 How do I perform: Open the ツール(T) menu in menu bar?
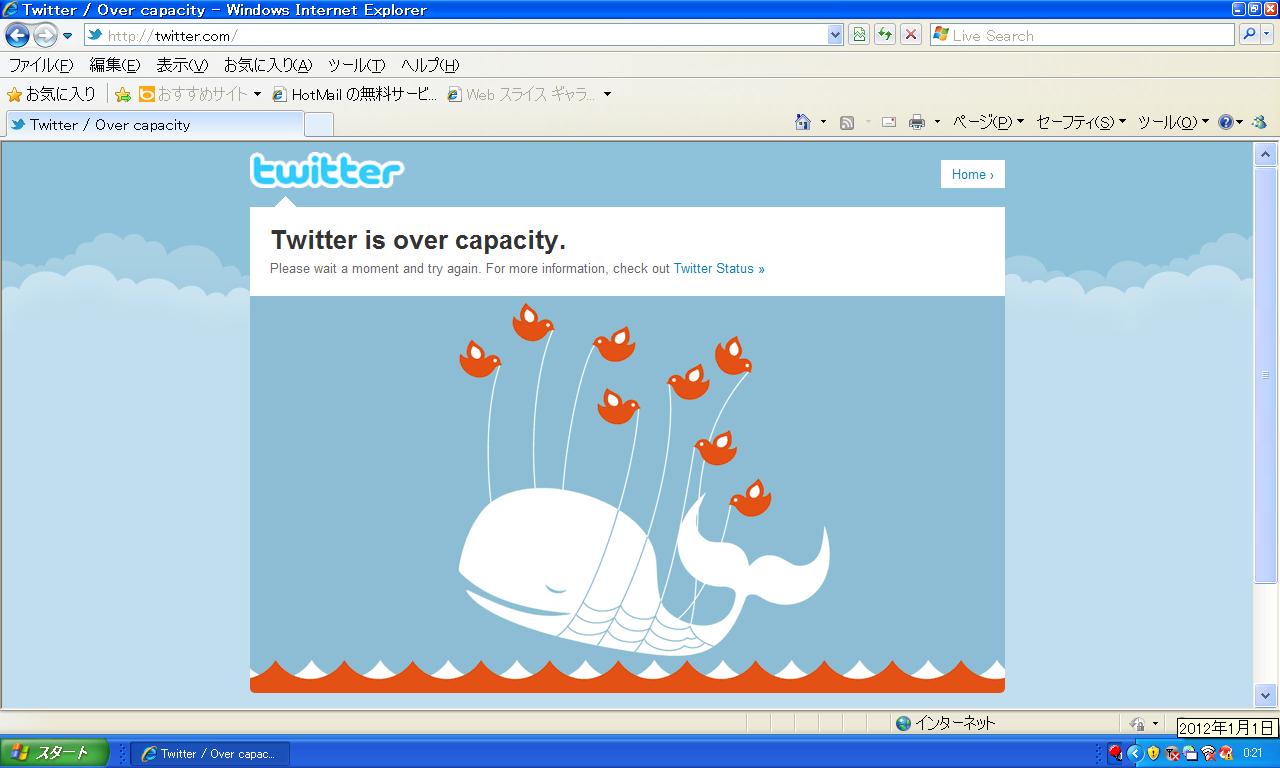[x=356, y=65]
